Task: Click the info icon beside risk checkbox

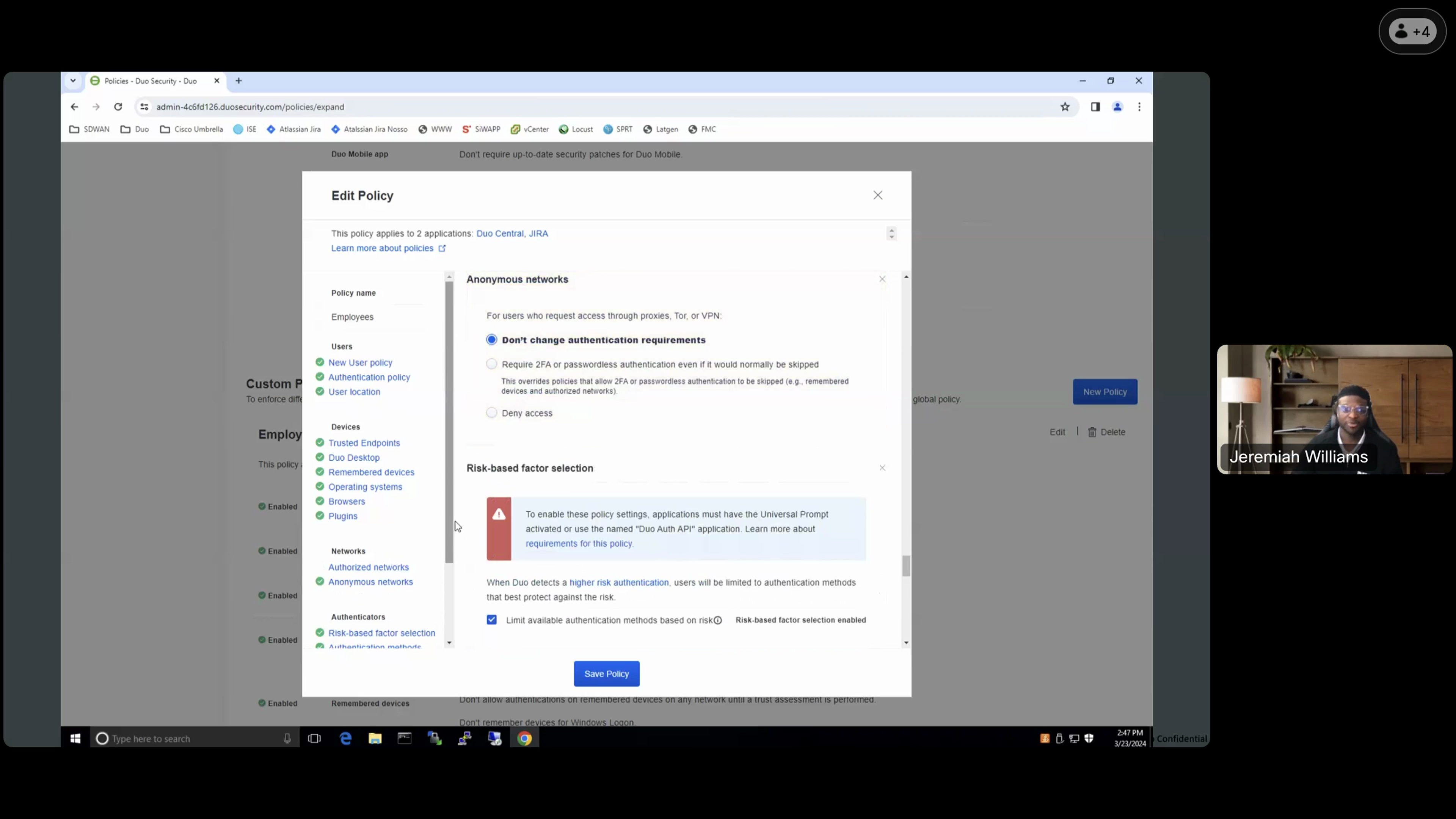Action: (717, 620)
